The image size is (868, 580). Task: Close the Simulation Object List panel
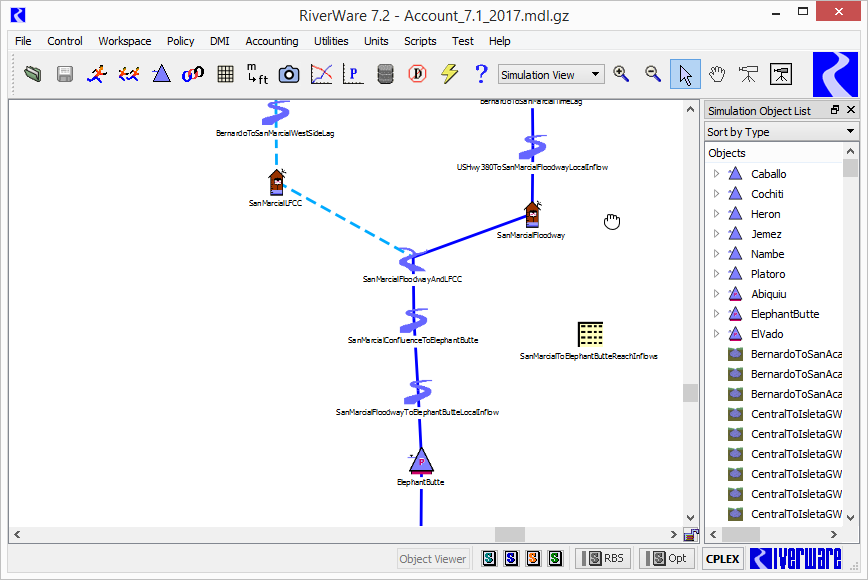pyautogui.click(x=851, y=110)
